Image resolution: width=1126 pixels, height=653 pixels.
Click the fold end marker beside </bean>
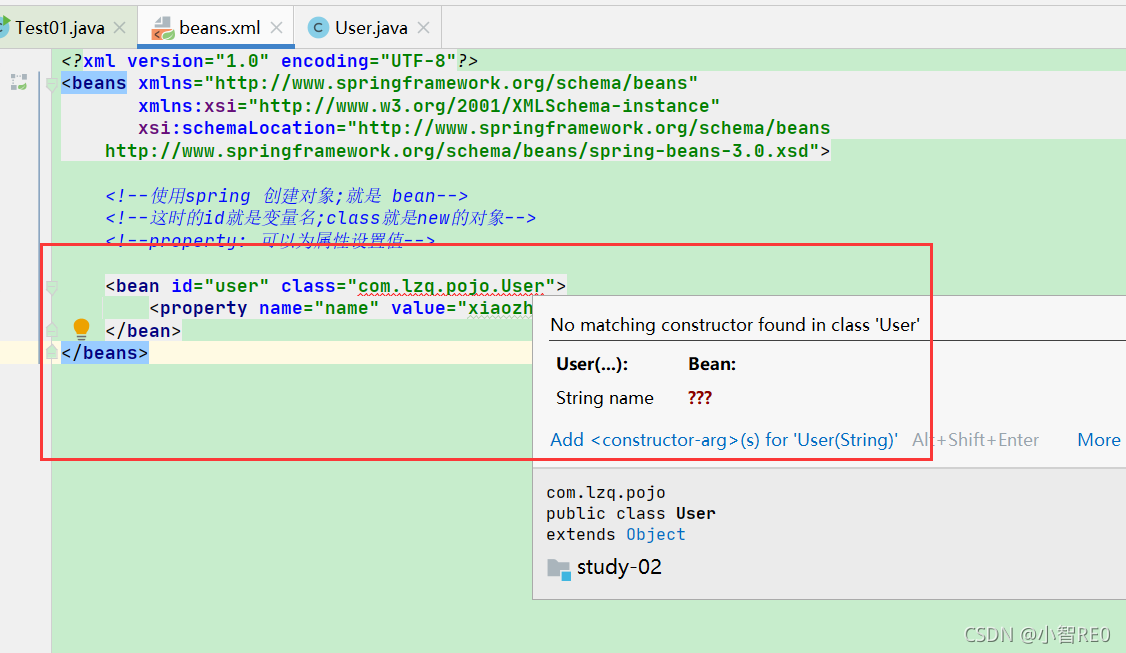(52, 330)
